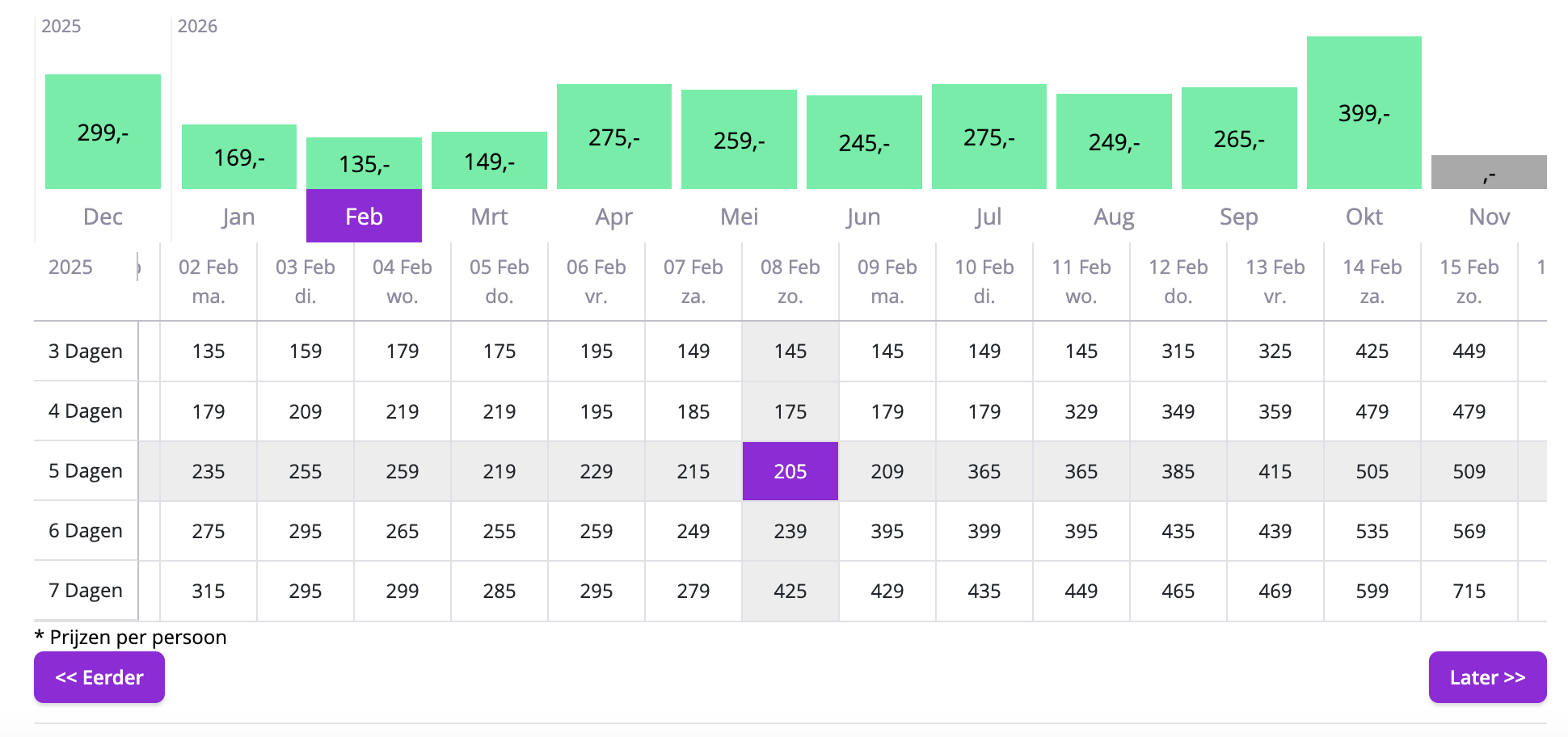Choose 7 Dagen price 715 on 15 Feb
1568x737 pixels.
[x=1469, y=591]
